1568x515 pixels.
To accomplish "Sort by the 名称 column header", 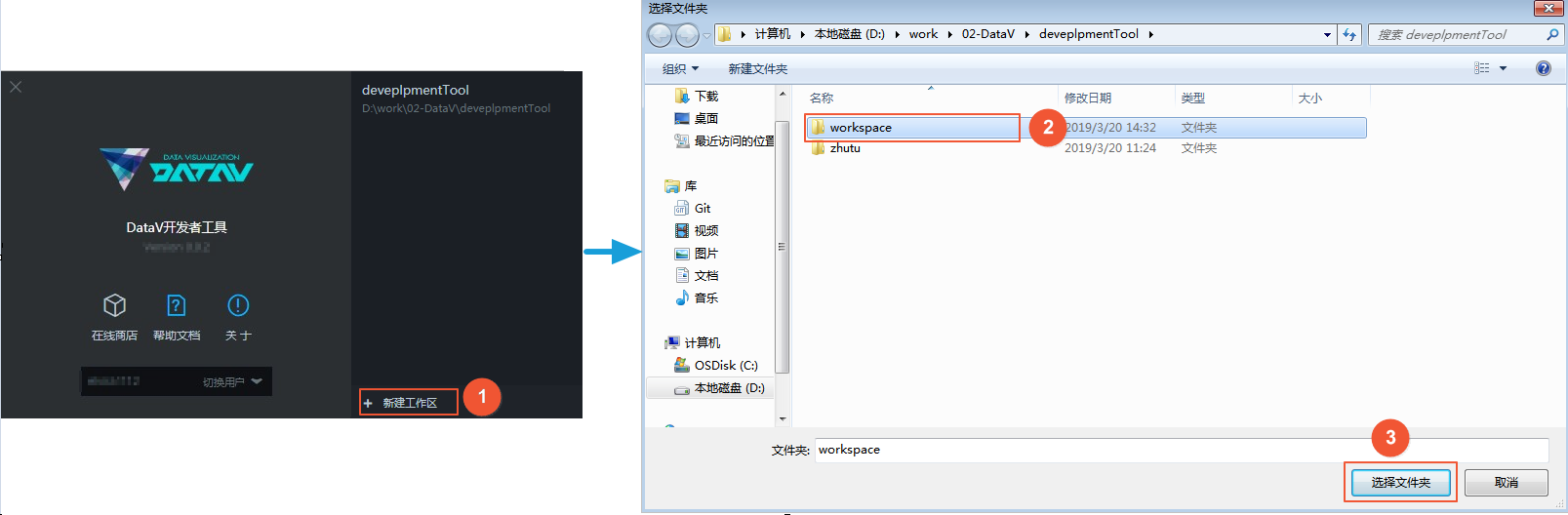I will pyautogui.click(x=822, y=99).
